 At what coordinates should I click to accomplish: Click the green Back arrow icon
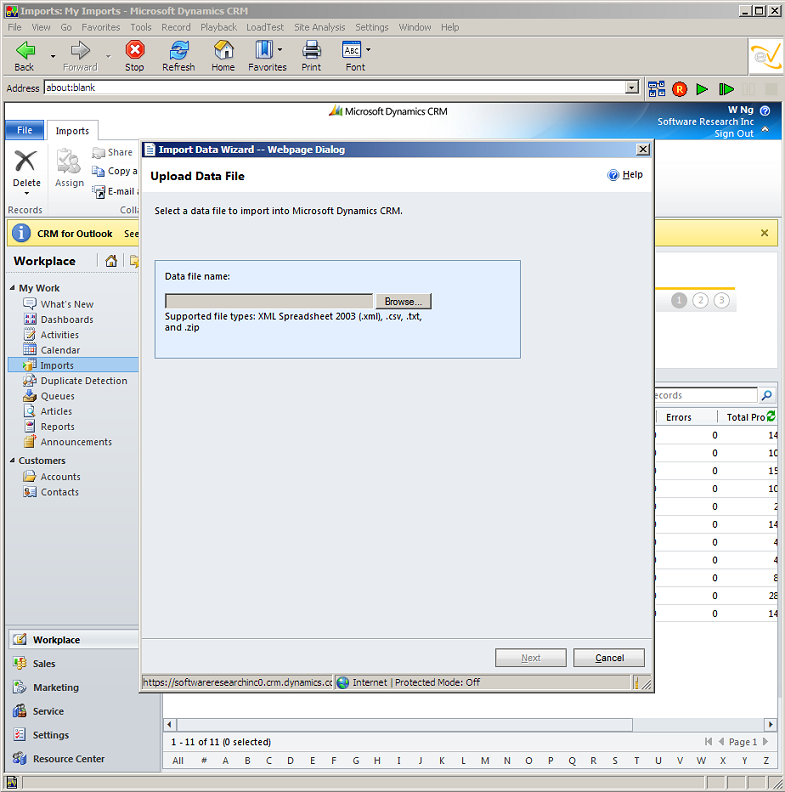[x=24, y=50]
